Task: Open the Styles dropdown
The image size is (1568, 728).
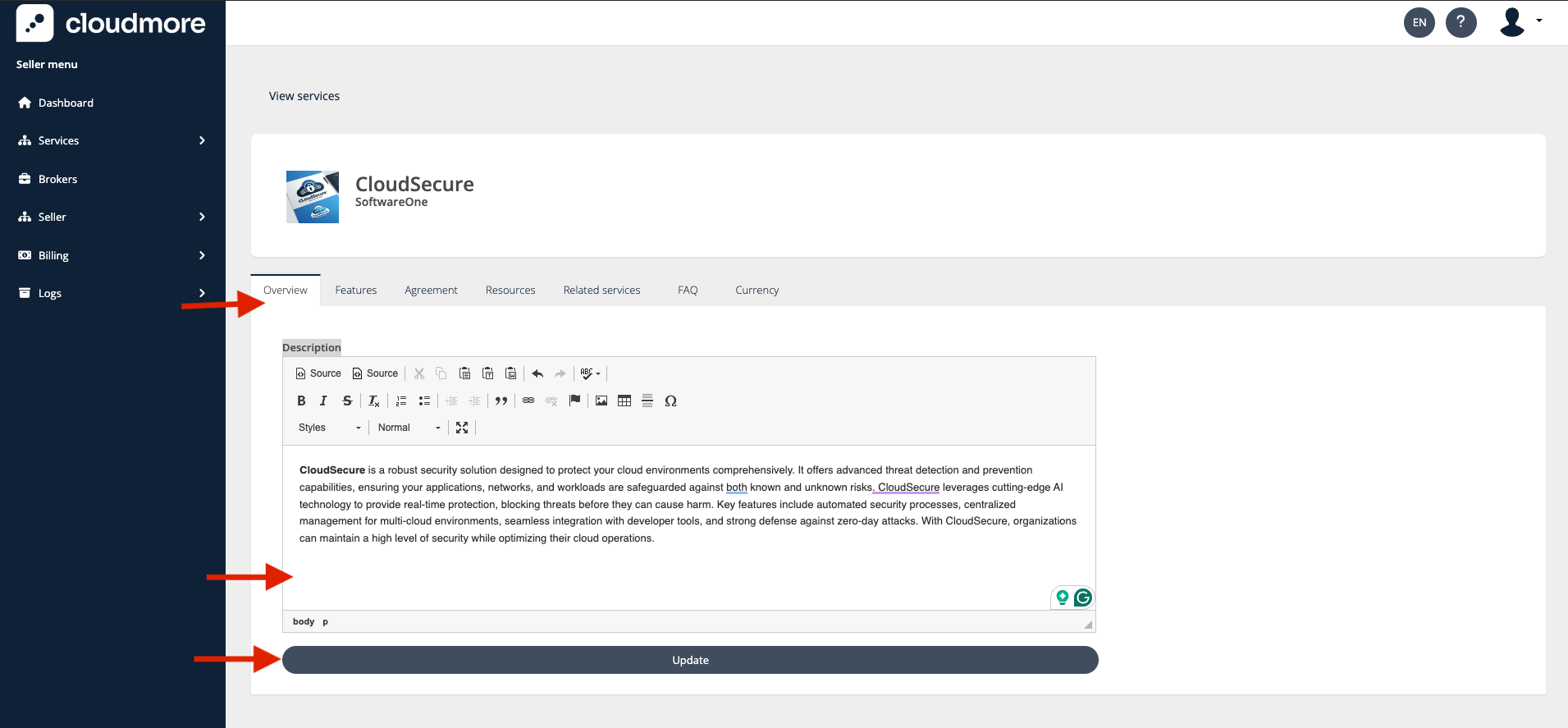Action: pos(329,428)
